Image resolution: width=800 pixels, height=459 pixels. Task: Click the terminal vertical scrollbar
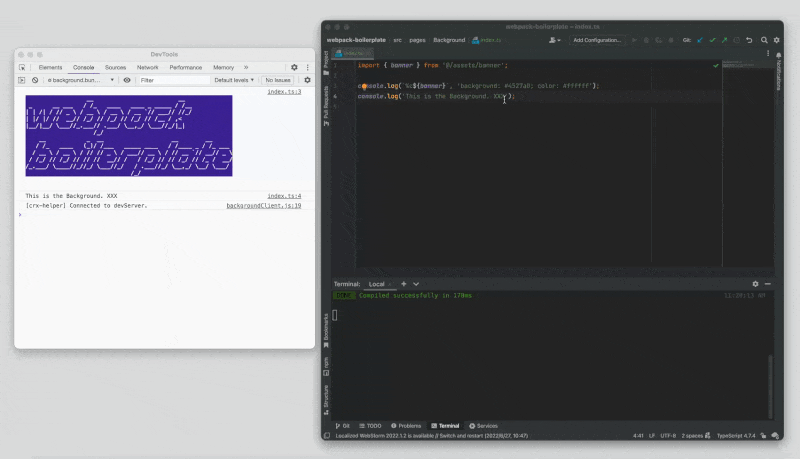[x=770, y=386]
